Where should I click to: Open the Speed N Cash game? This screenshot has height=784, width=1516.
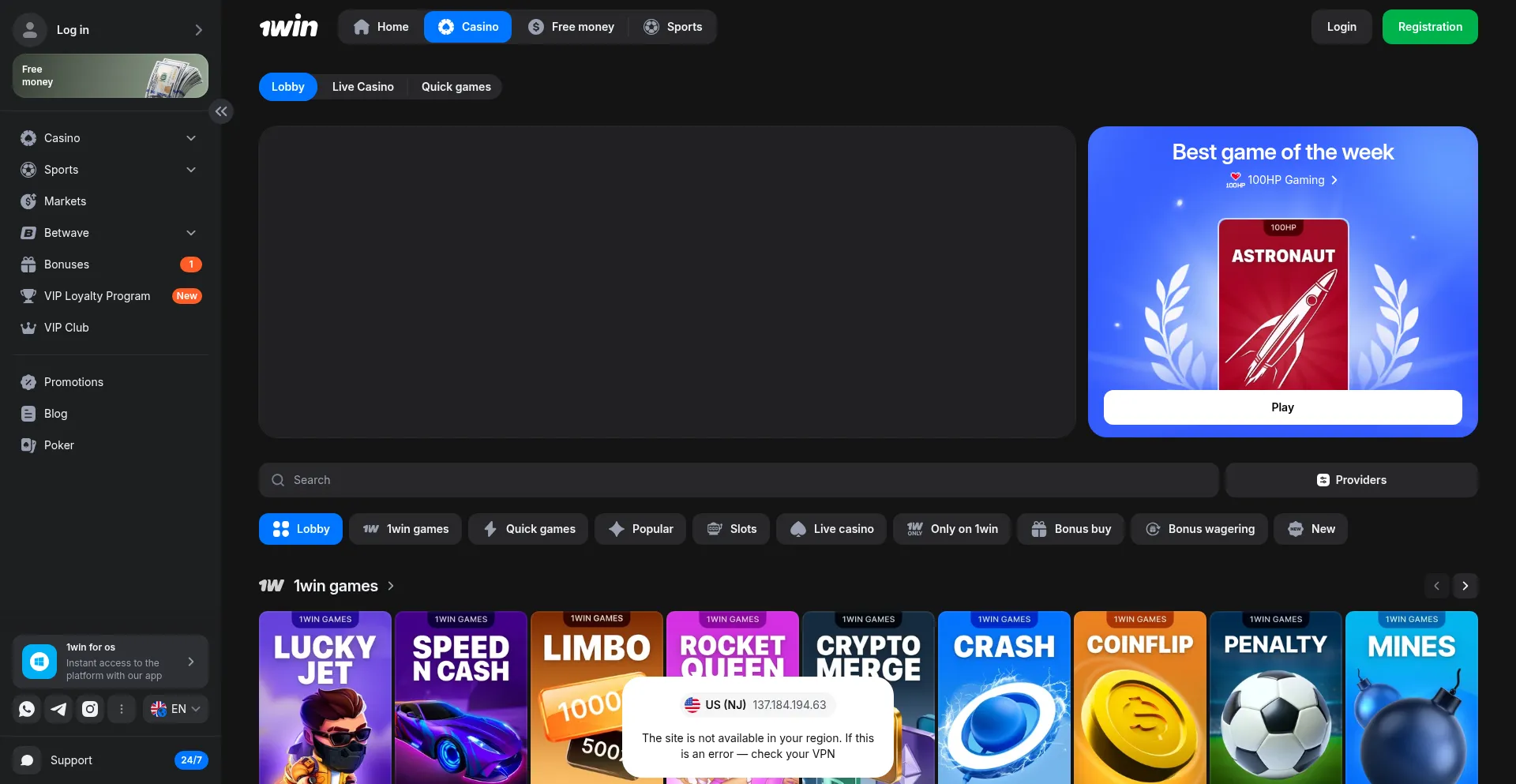coord(461,698)
